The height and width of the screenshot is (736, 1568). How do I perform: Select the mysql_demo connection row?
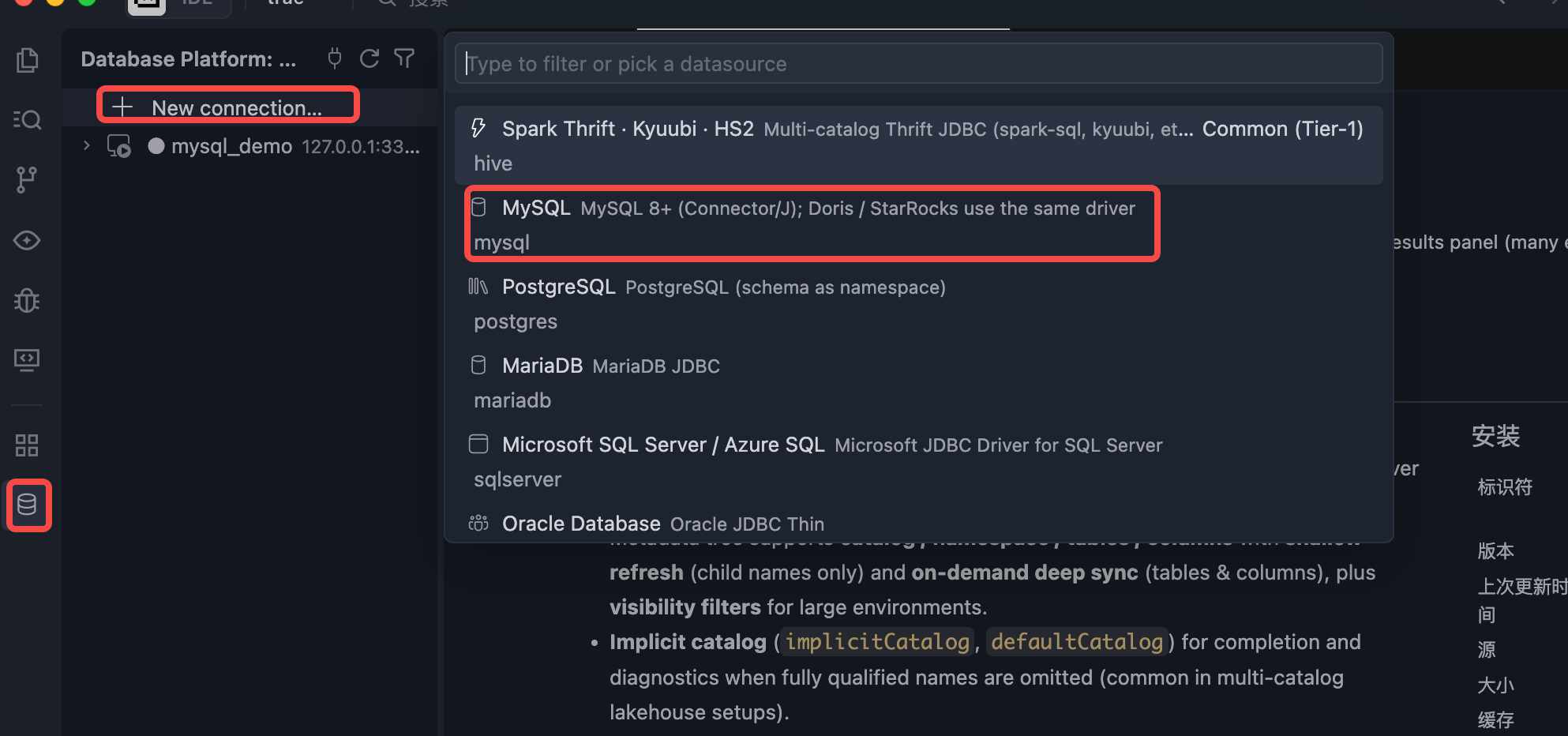tap(249, 146)
